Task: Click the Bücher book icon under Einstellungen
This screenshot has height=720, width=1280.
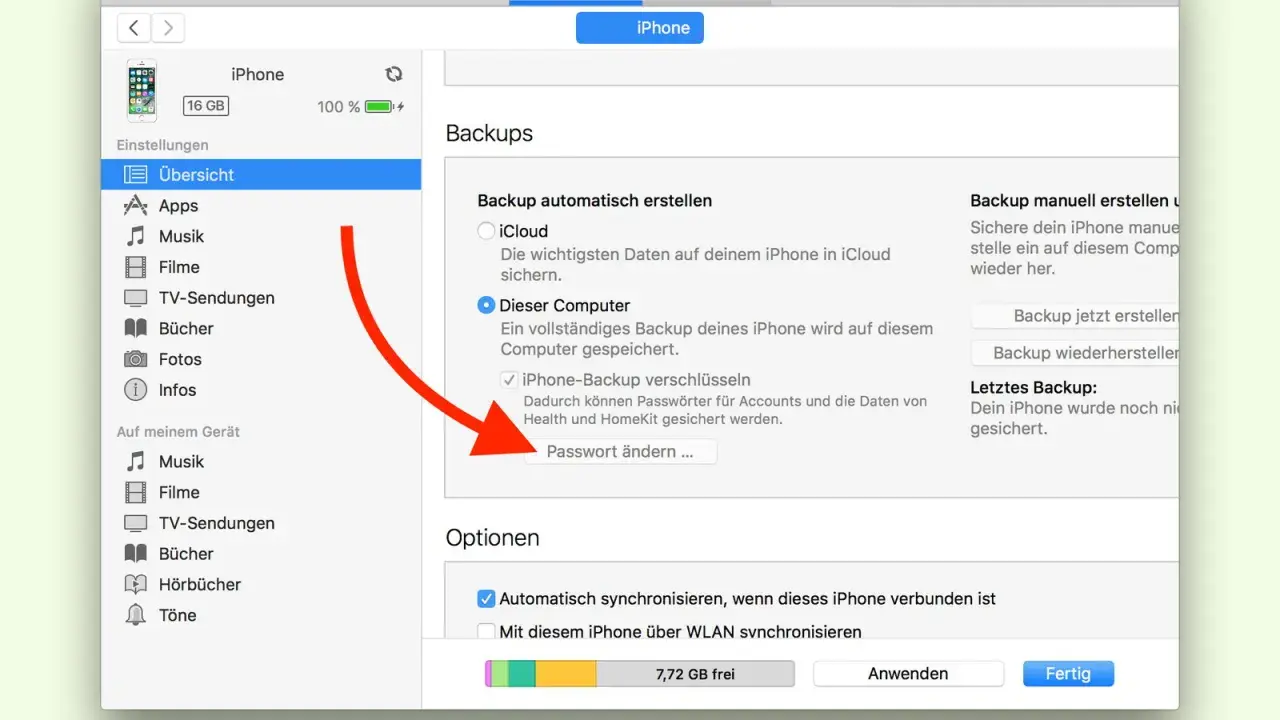Action: click(x=135, y=328)
